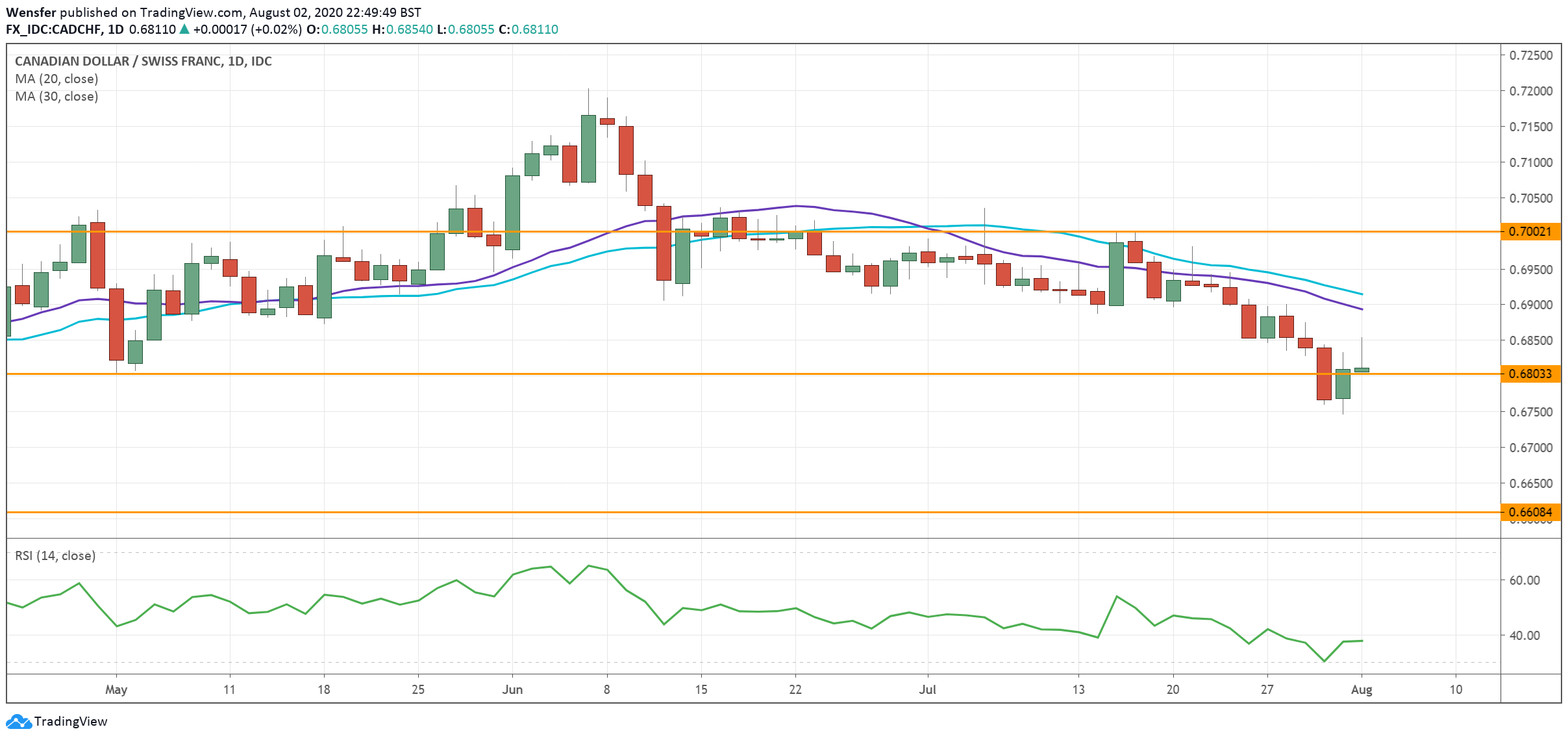Click the Jul label on the time axis

tap(928, 691)
